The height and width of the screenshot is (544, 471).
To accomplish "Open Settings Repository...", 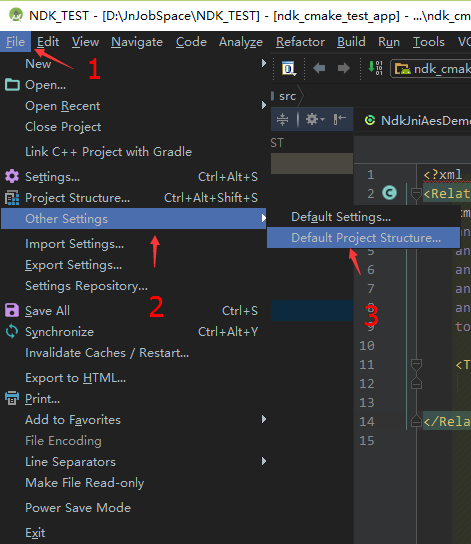I will coord(86,286).
